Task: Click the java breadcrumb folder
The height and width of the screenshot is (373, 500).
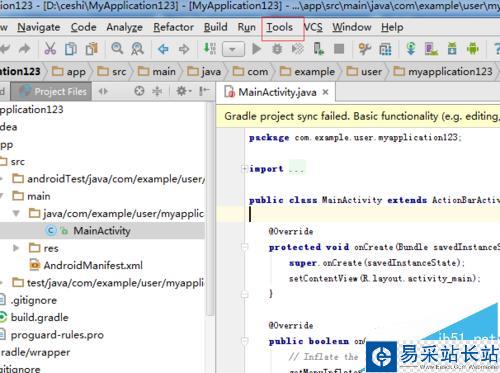Action: point(204,71)
